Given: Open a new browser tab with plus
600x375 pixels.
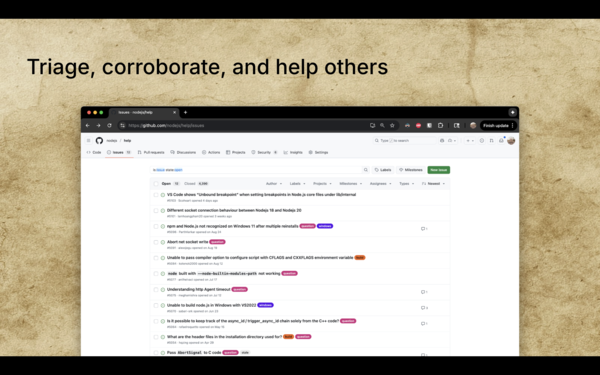Looking at the screenshot, I should (186, 112).
